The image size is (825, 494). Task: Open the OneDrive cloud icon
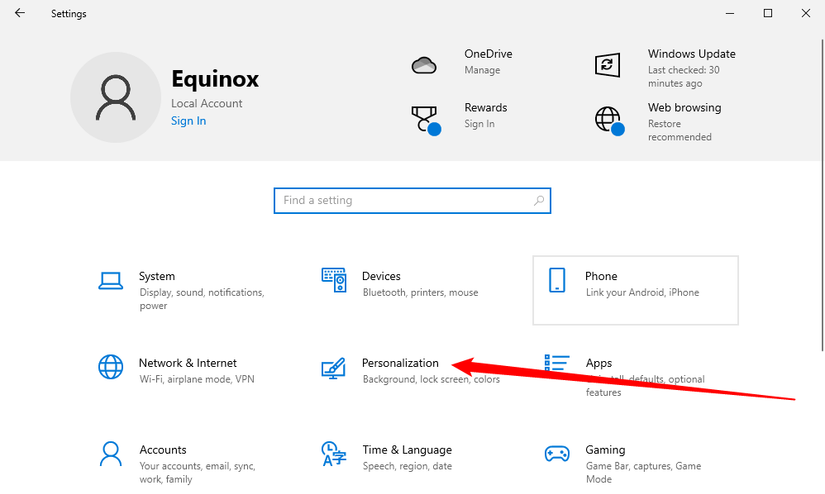[424, 65]
